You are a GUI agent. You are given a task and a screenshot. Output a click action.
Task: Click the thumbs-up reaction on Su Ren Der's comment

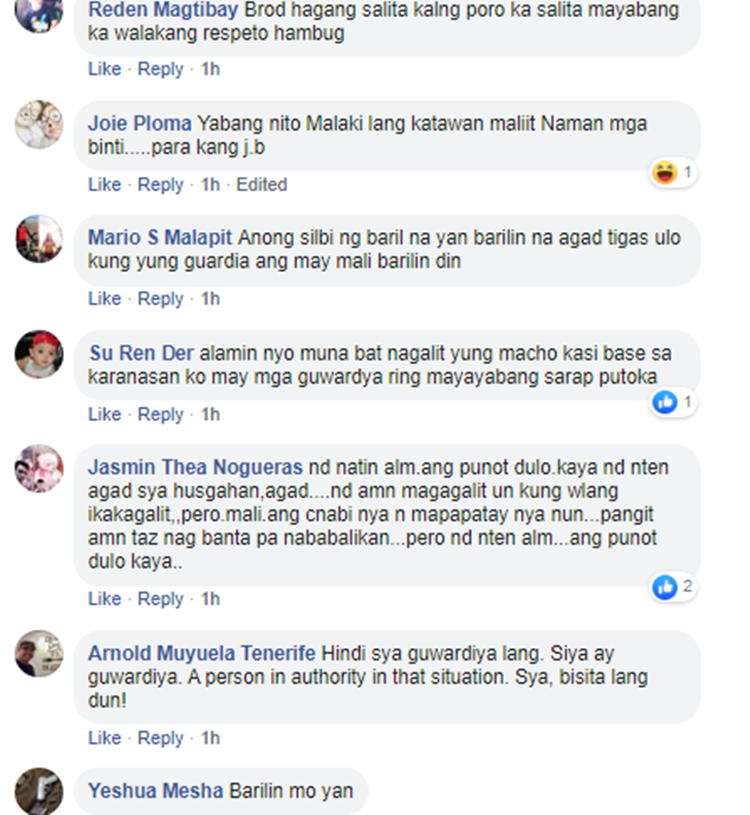673,402
